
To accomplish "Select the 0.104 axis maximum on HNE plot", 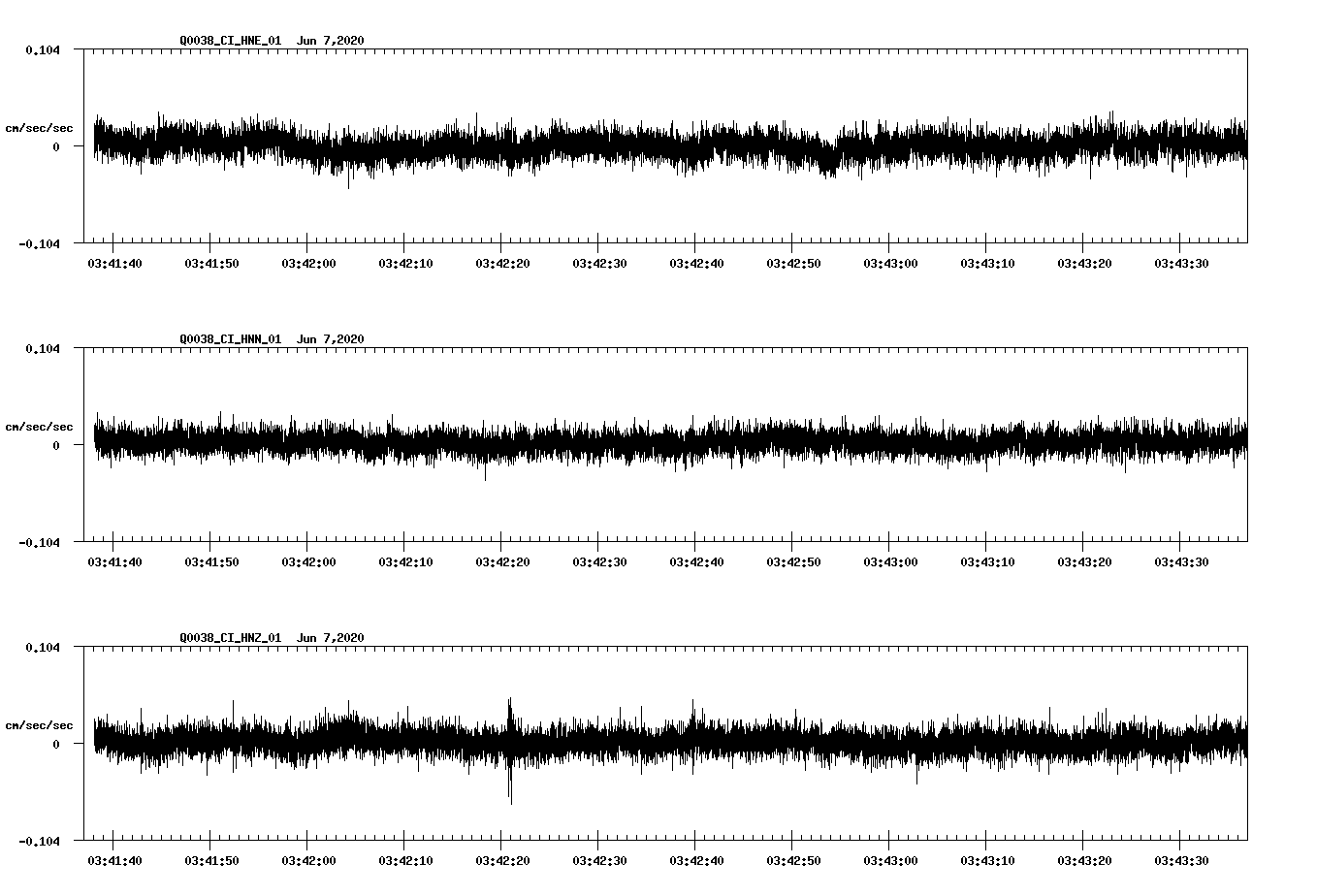I will point(43,49).
